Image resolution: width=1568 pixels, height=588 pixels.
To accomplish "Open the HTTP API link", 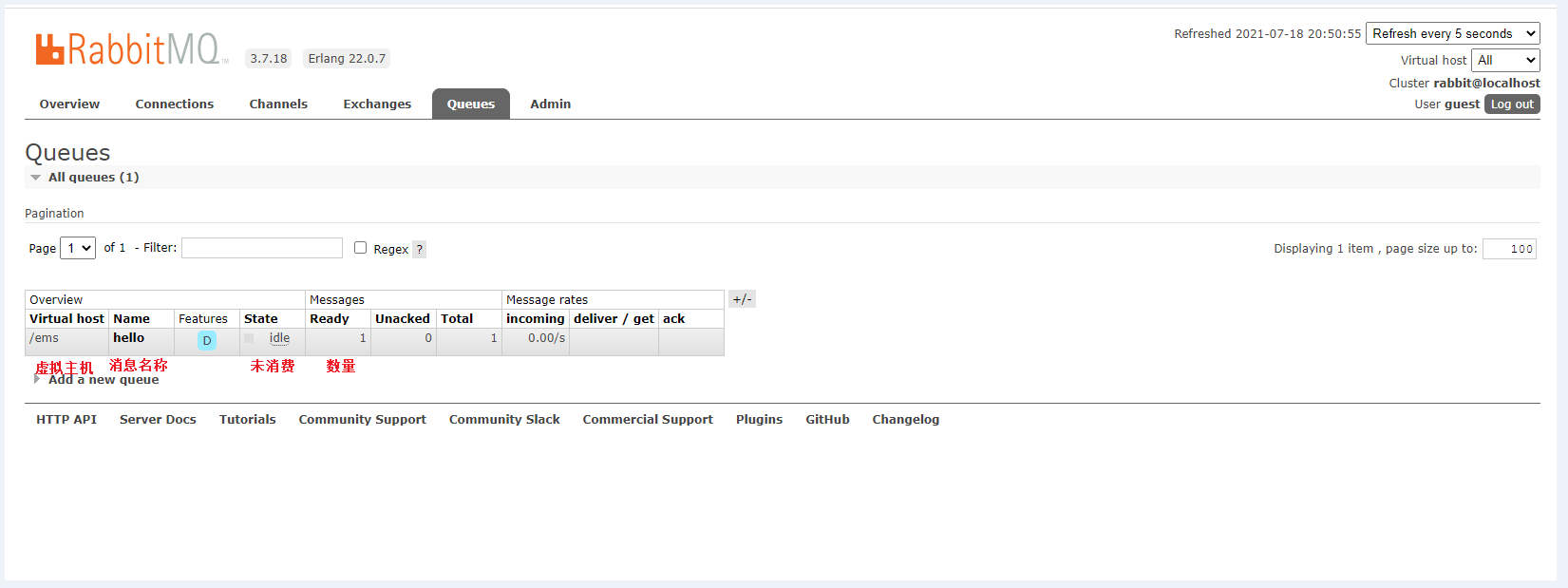I will pyautogui.click(x=66, y=420).
